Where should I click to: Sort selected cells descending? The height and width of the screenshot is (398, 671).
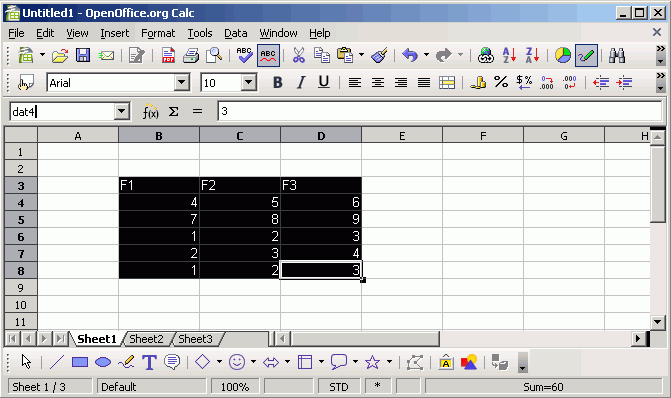click(x=532, y=56)
